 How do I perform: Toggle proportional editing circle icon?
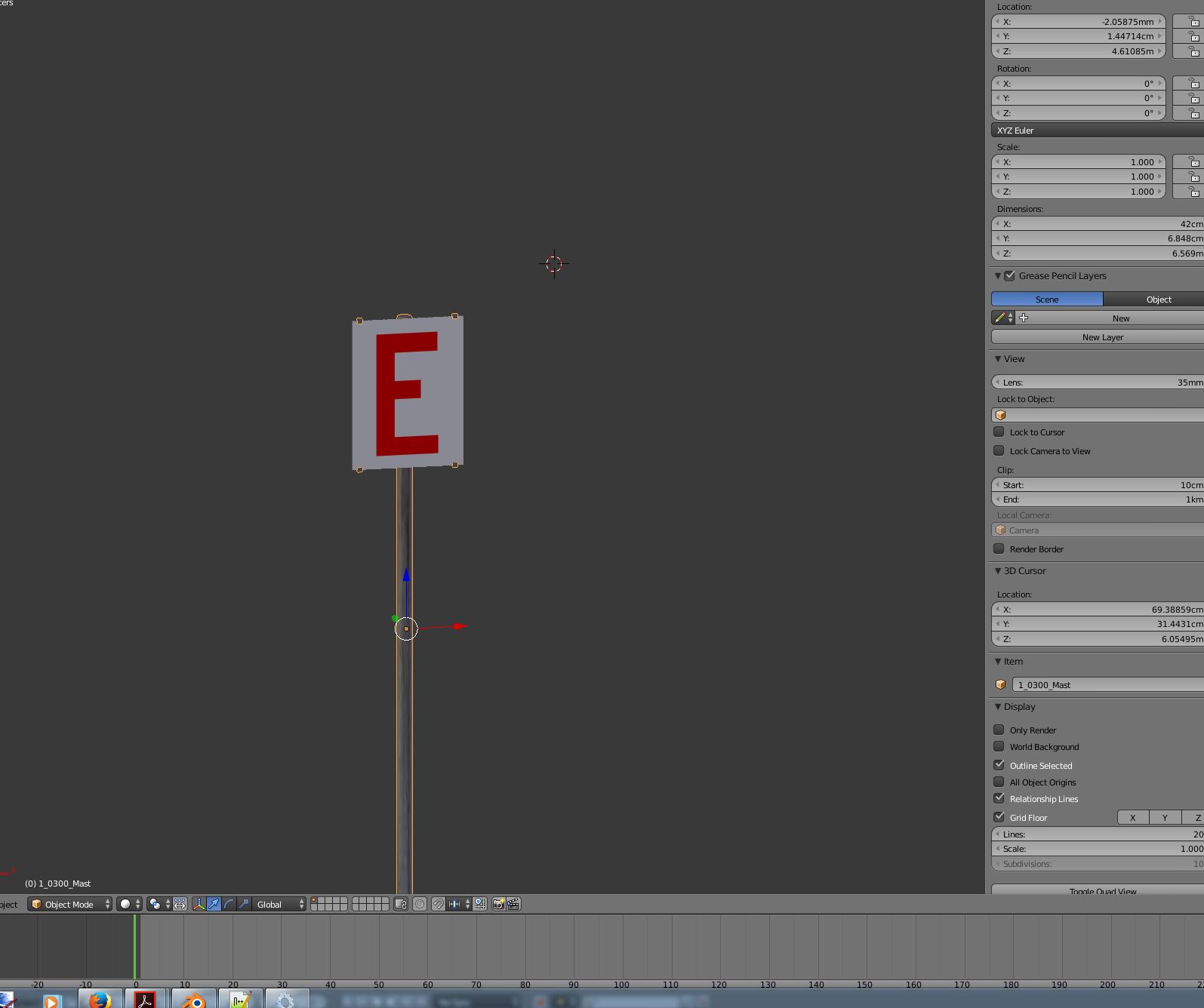tap(420, 904)
